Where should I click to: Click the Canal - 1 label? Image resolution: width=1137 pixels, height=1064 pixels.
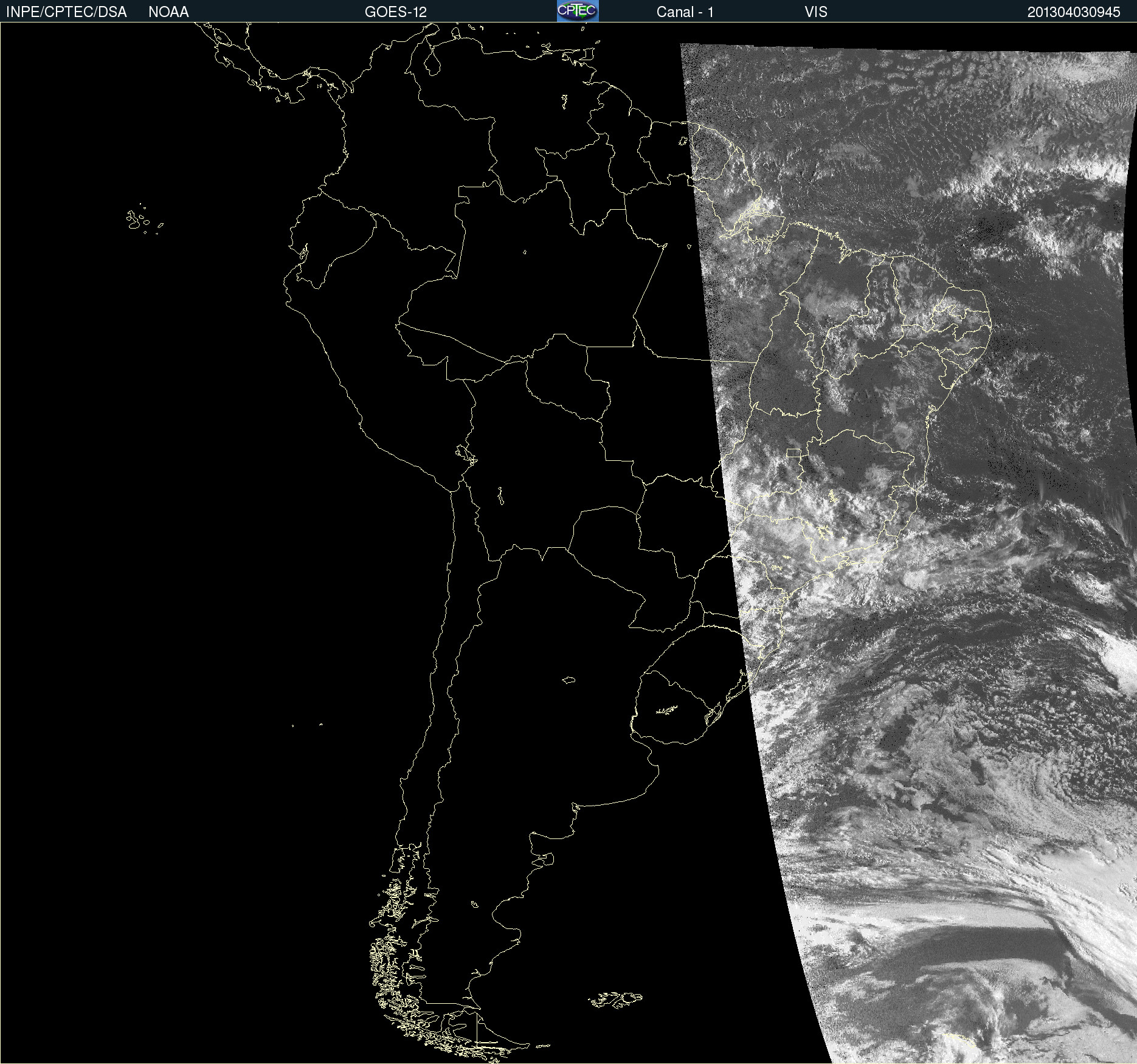[x=685, y=12]
